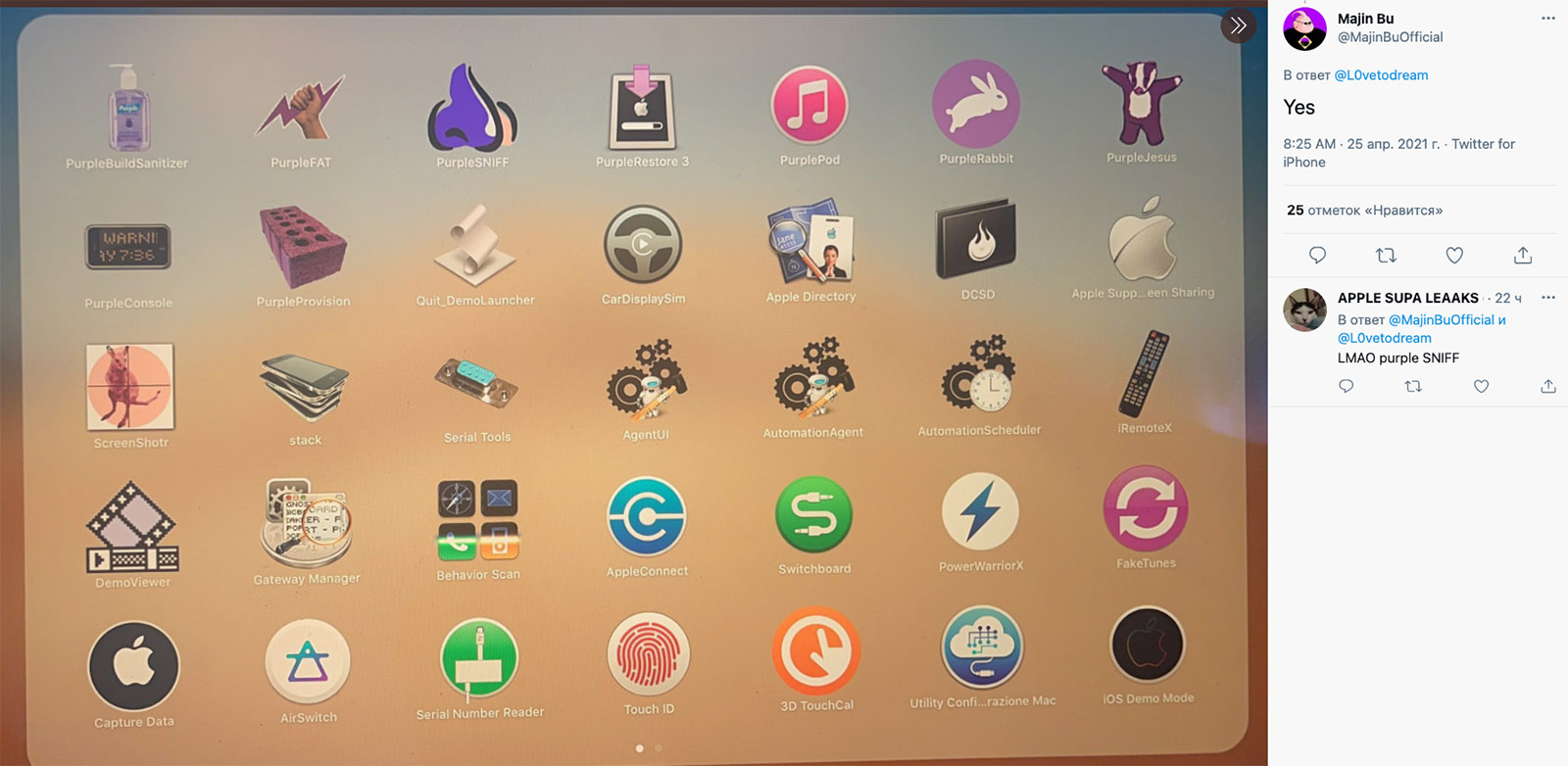Open the Switchboard app

tap(814, 514)
